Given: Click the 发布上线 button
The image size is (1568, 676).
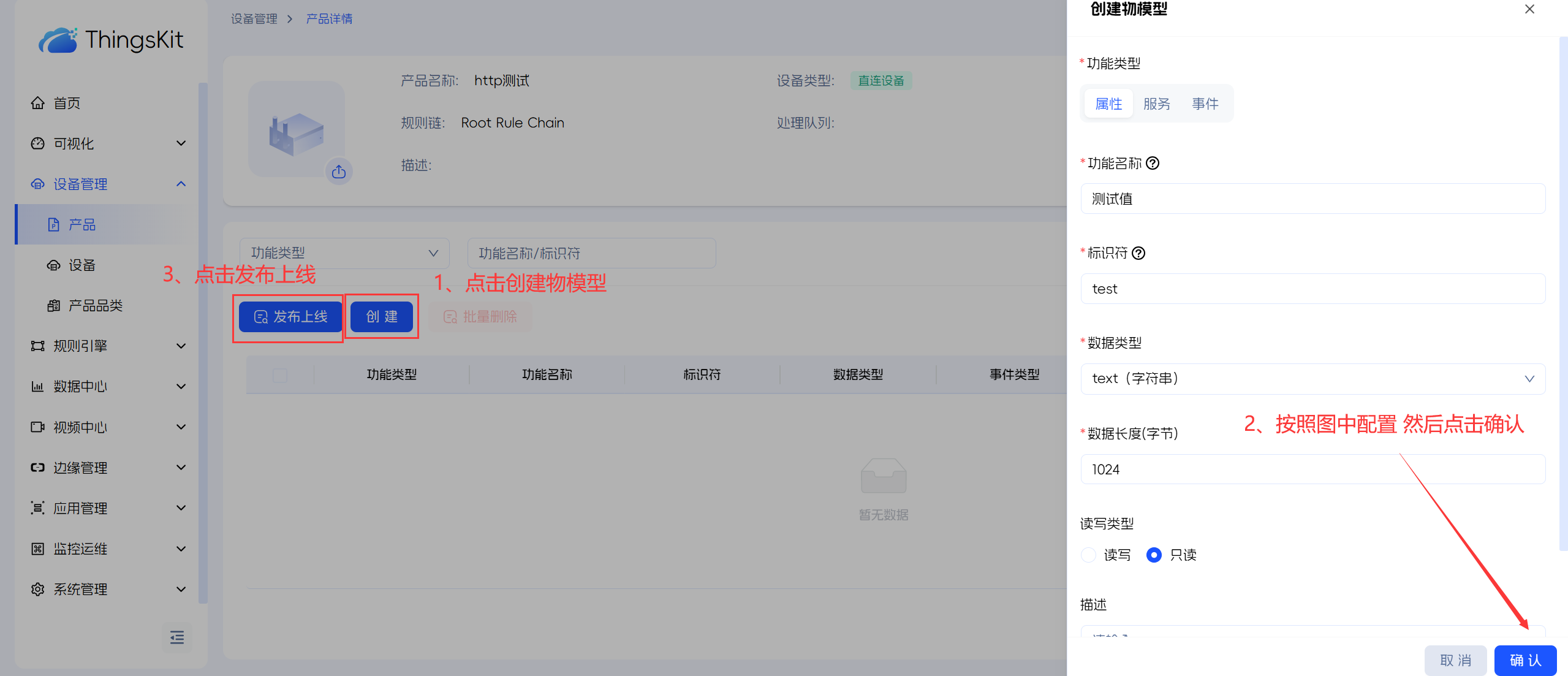Looking at the screenshot, I should 290,316.
